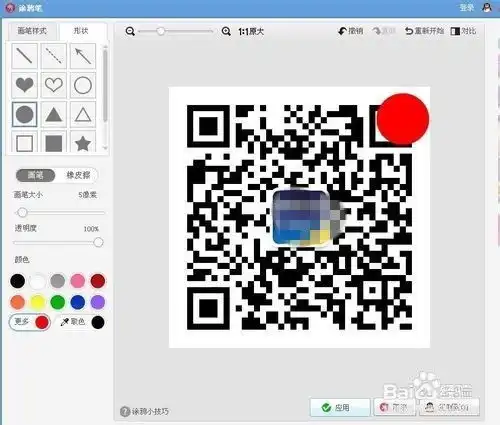Select the arrow shape
500x425 pixels.
click(x=83, y=56)
